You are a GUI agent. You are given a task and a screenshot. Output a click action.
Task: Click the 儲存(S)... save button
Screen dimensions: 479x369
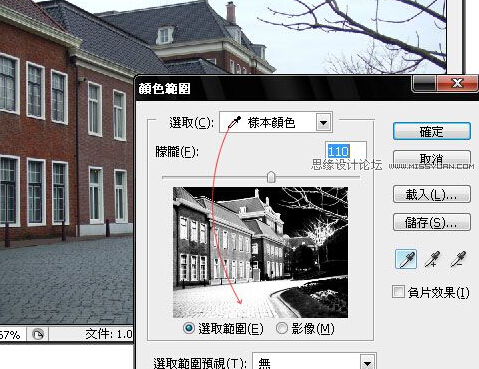(x=432, y=222)
